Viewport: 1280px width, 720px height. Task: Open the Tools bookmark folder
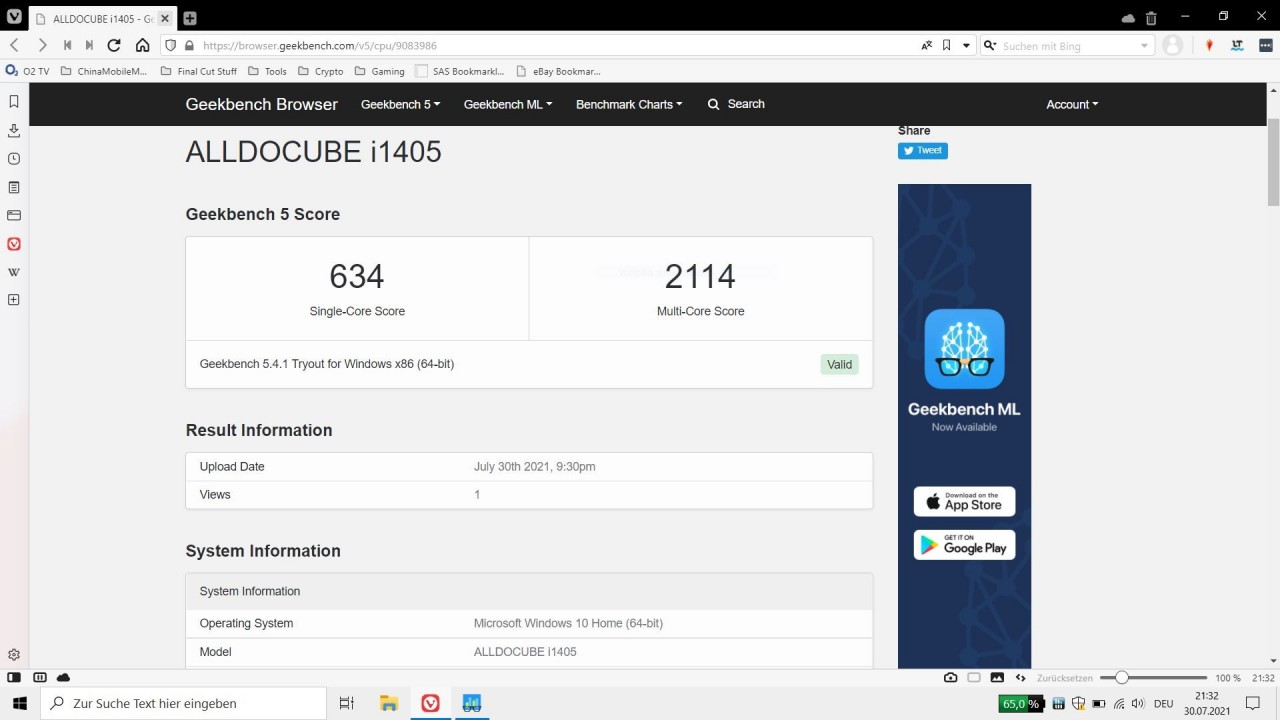[267, 71]
